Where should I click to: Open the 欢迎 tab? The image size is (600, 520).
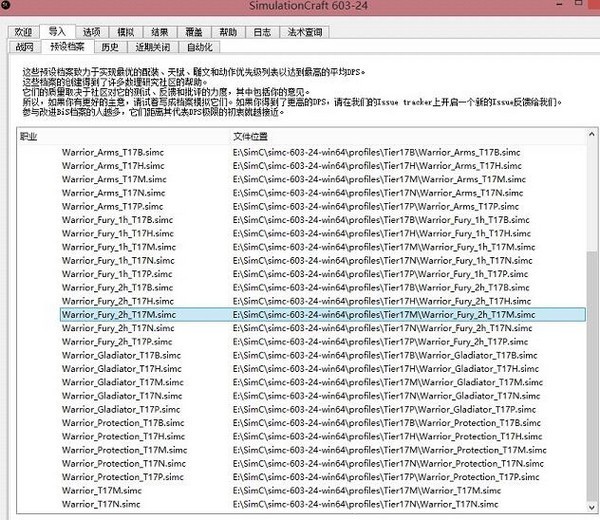[x=23, y=32]
